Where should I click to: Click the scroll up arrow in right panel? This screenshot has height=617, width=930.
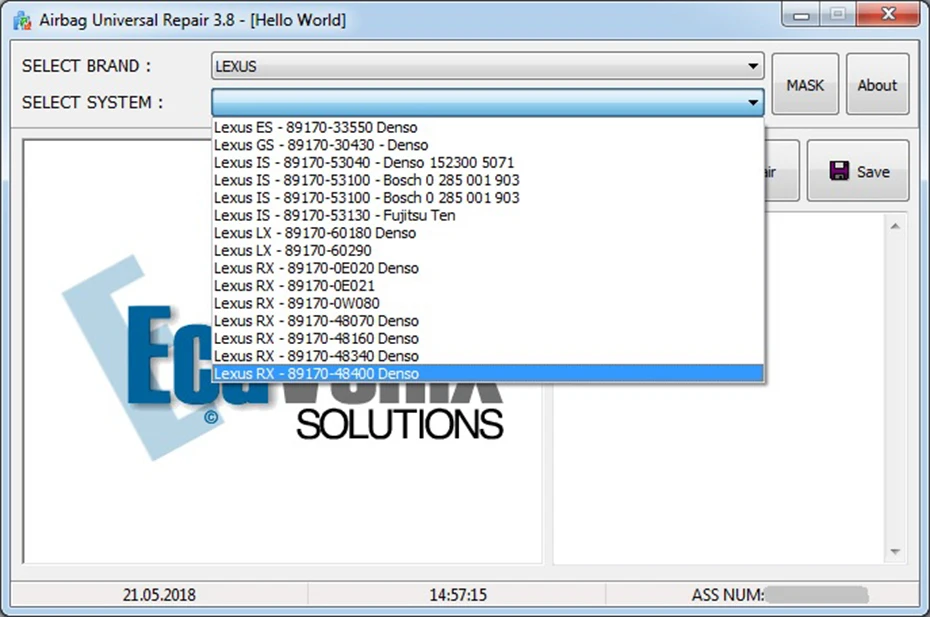click(895, 227)
